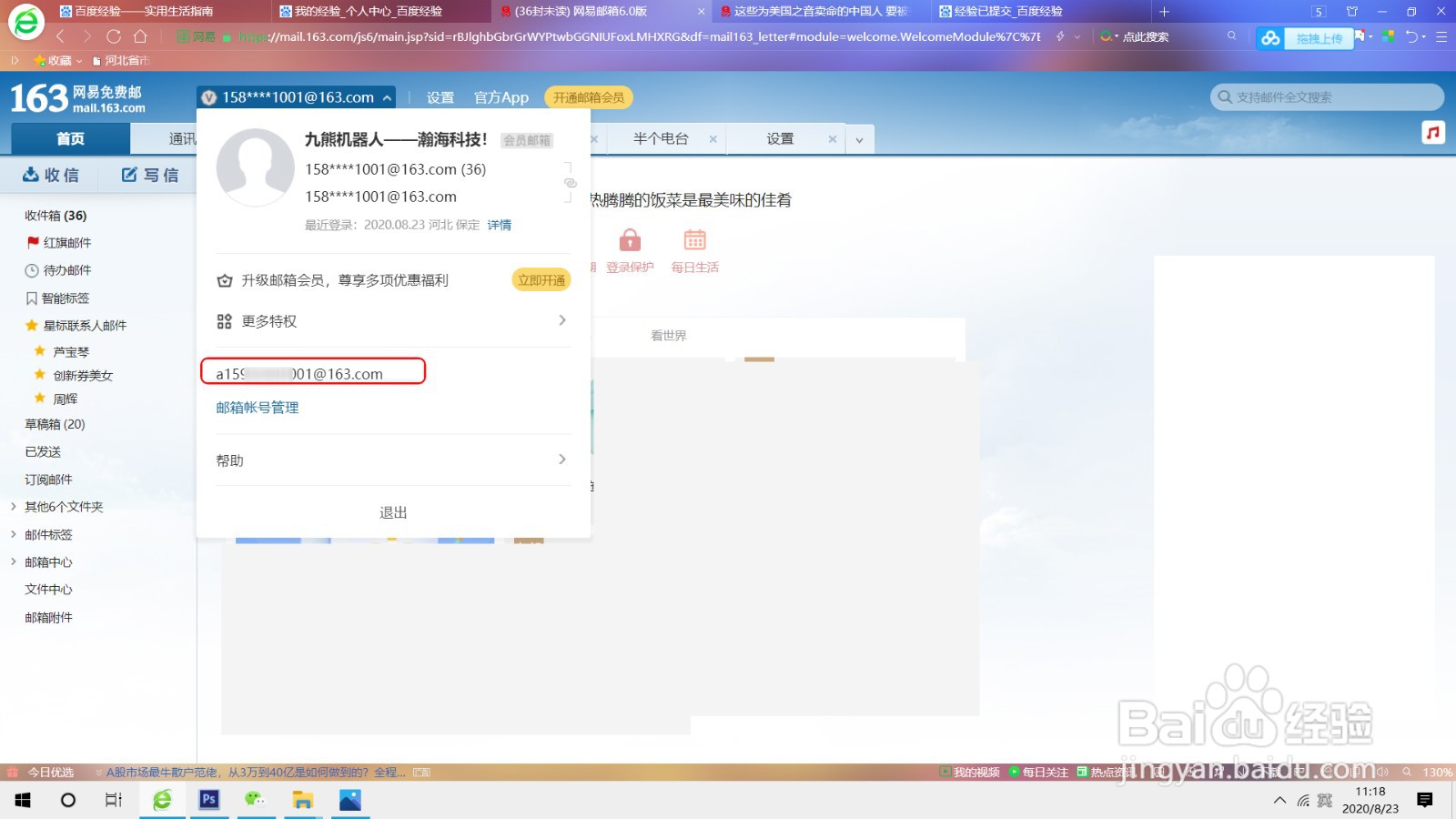Close the 半个电台 tab
Viewport: 1456px width, 819px height.
713,139
